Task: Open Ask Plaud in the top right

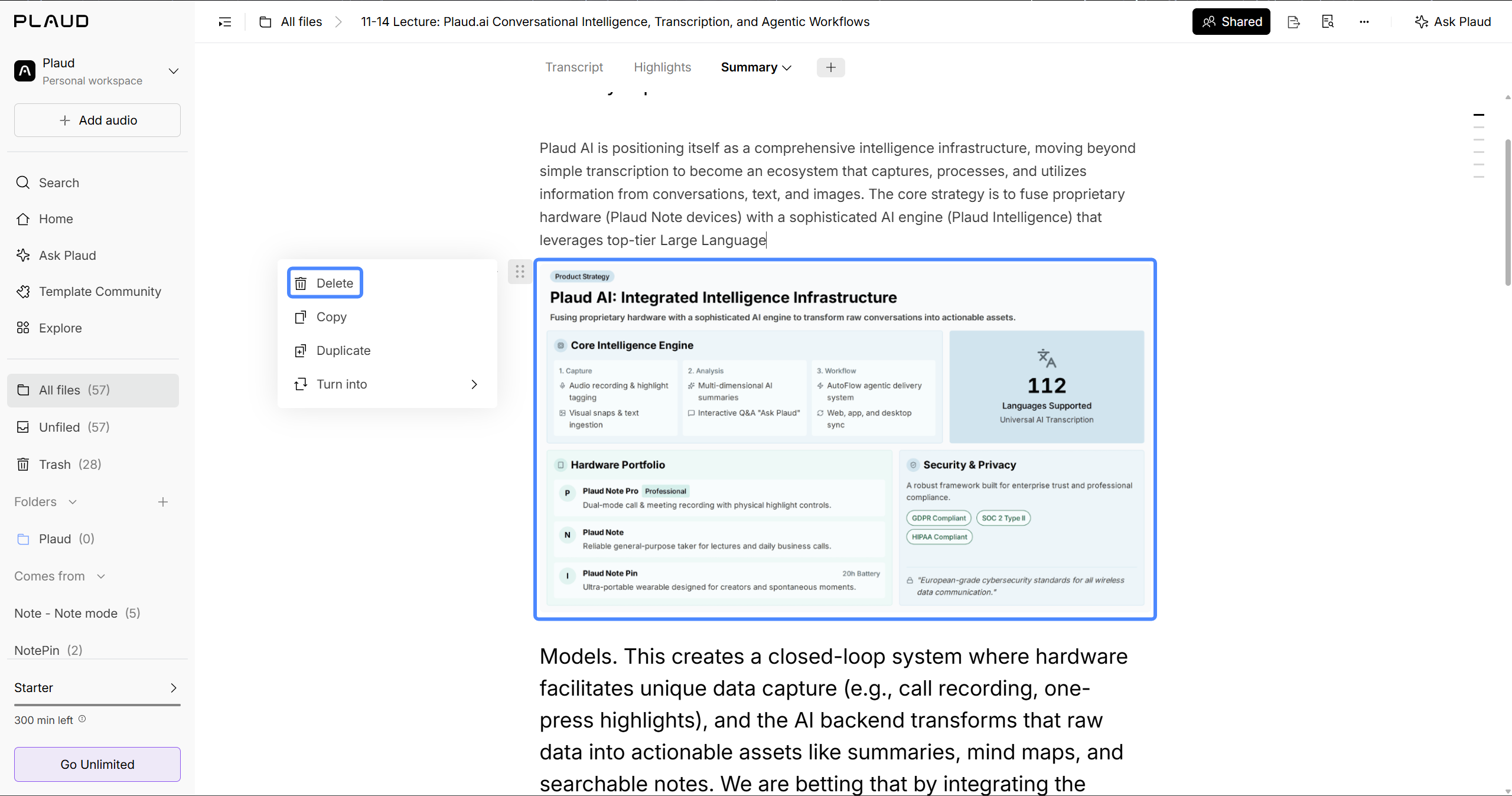Action: pos(1453,22)
